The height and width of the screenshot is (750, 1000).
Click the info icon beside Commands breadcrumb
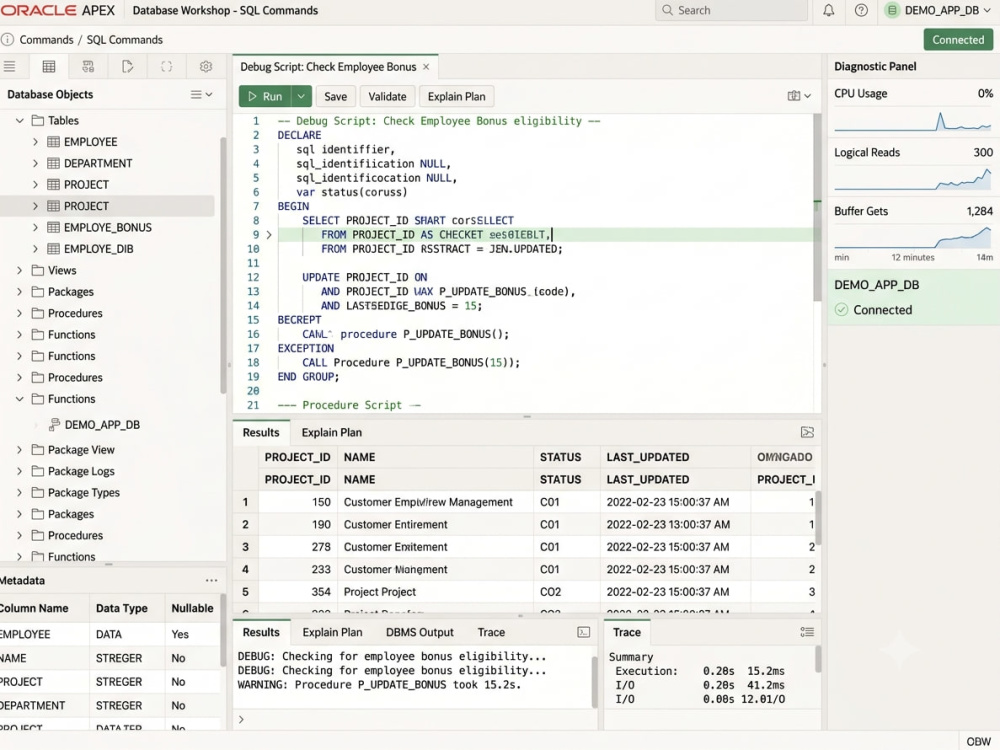tap(7, 40)
